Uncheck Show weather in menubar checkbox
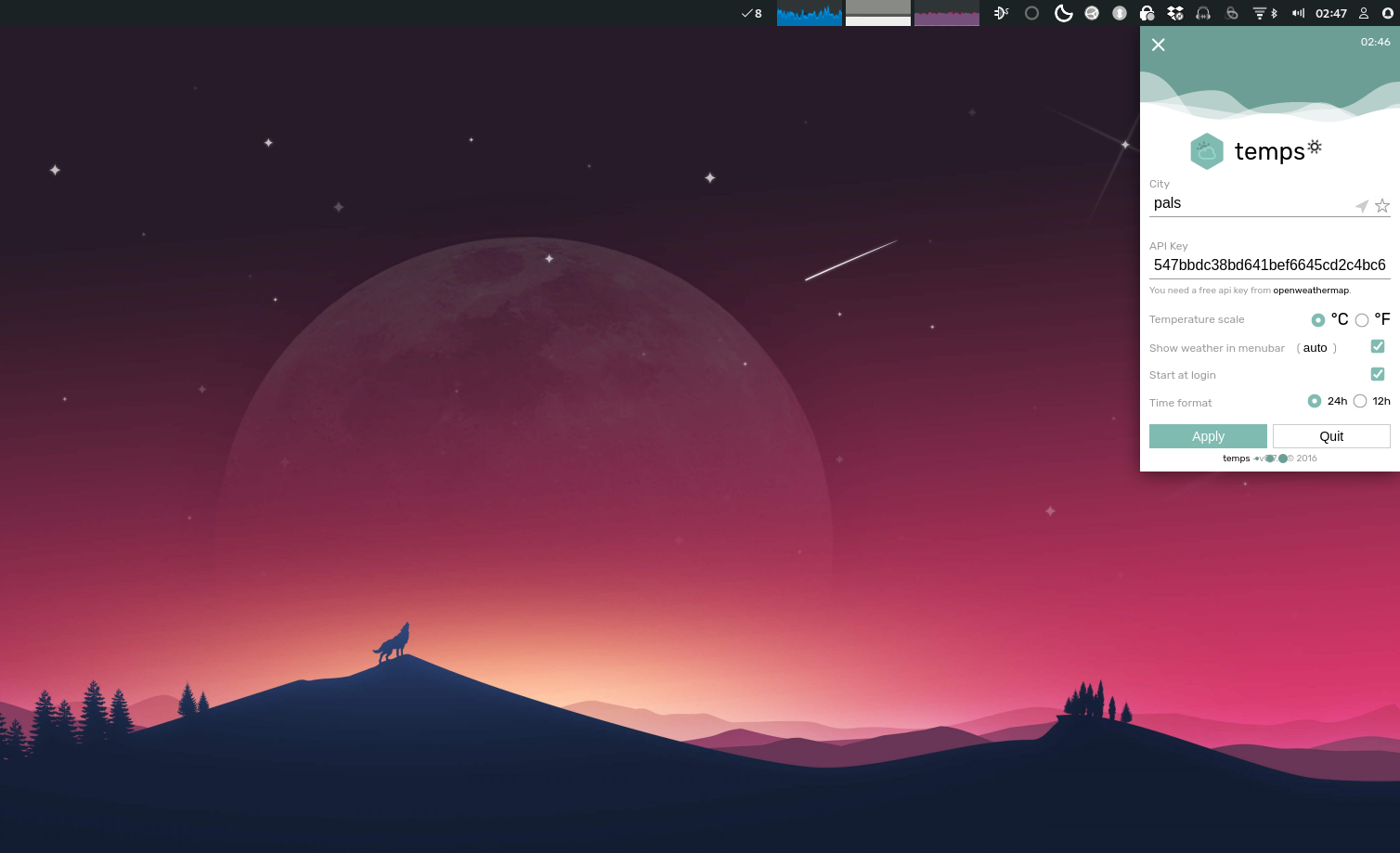 click(1378, 347)
